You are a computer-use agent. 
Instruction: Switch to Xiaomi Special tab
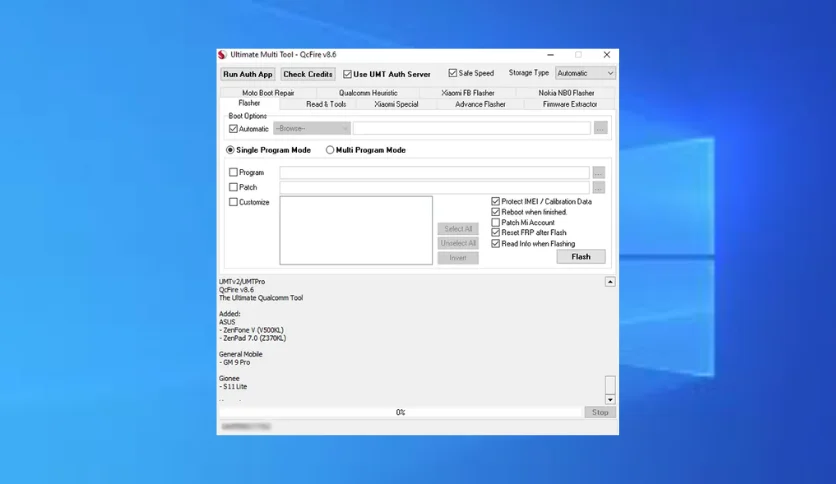(396, 104)
